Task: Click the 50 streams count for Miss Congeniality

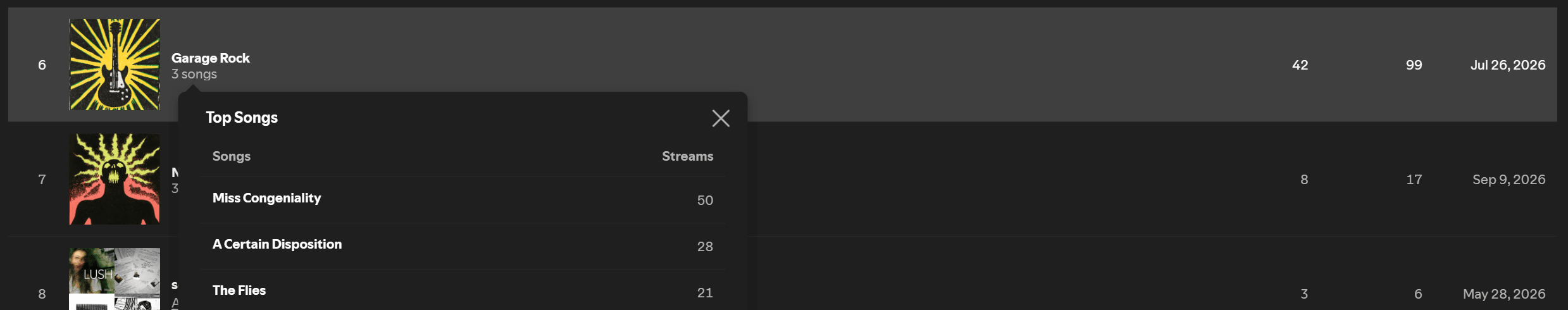Action: tap(705, 201)
